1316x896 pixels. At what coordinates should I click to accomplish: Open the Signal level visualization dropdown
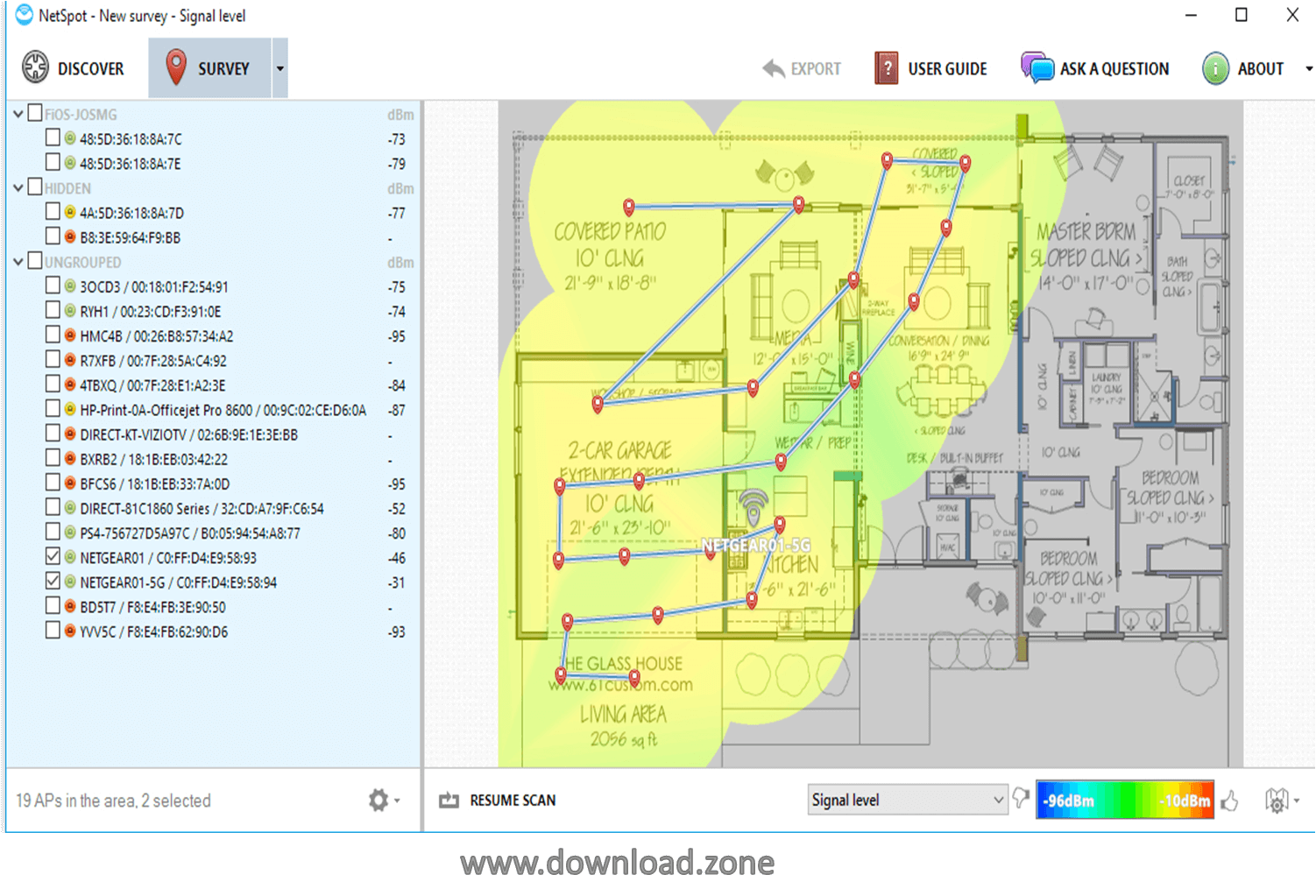[x=907, y=800]
